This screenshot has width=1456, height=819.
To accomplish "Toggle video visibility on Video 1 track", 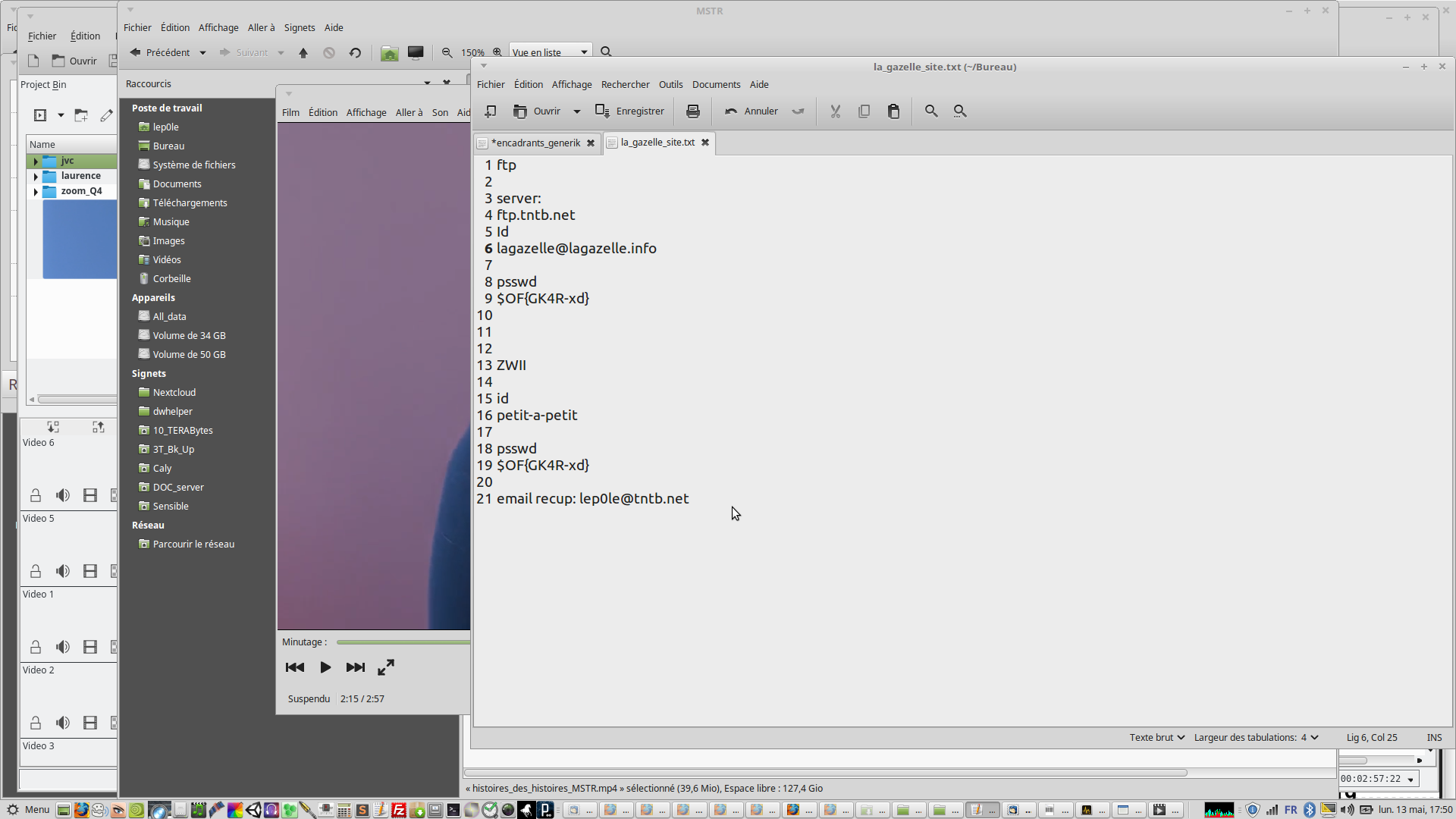I will coord(90,647).
